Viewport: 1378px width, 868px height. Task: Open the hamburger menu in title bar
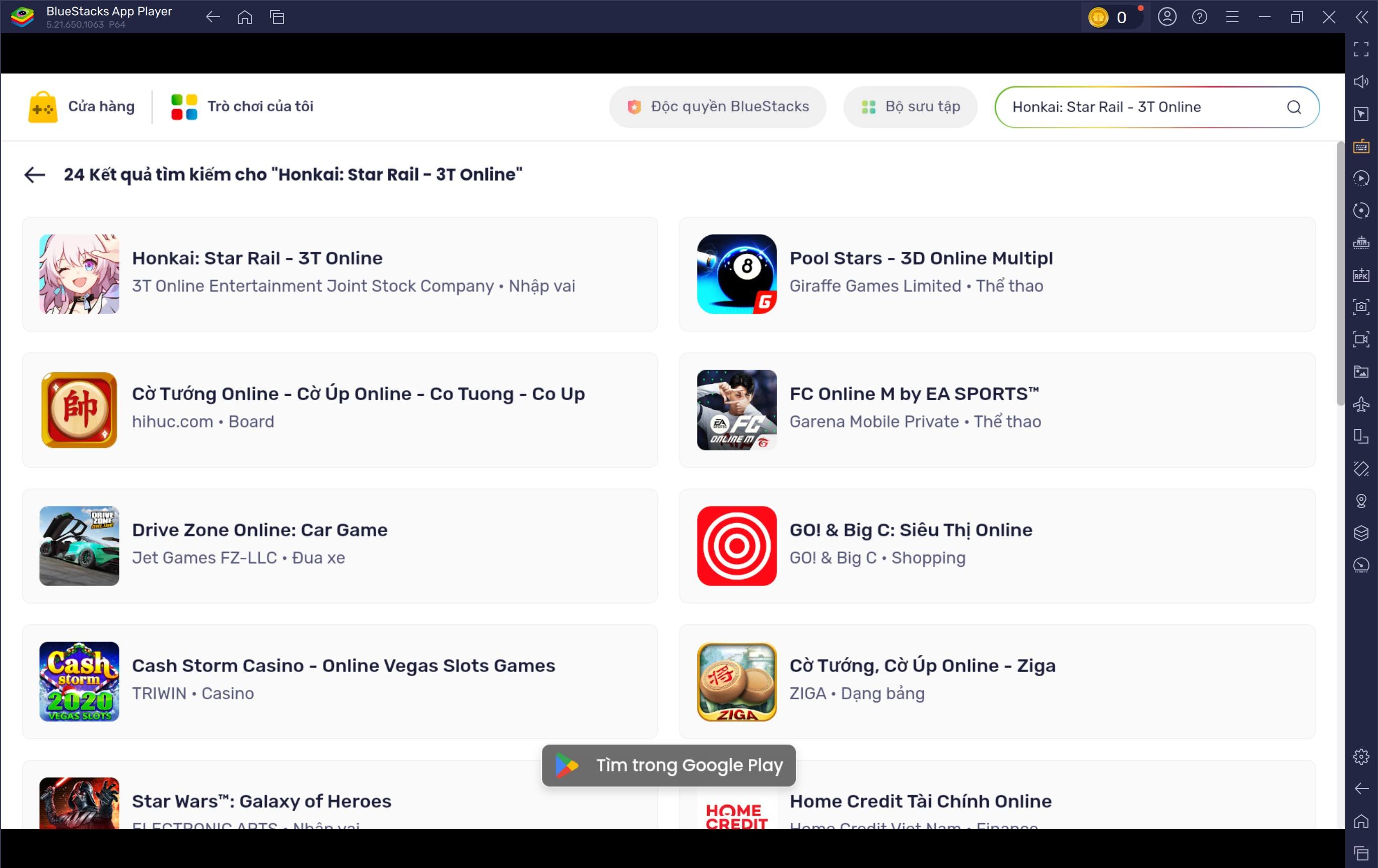tap(1232, 17)
